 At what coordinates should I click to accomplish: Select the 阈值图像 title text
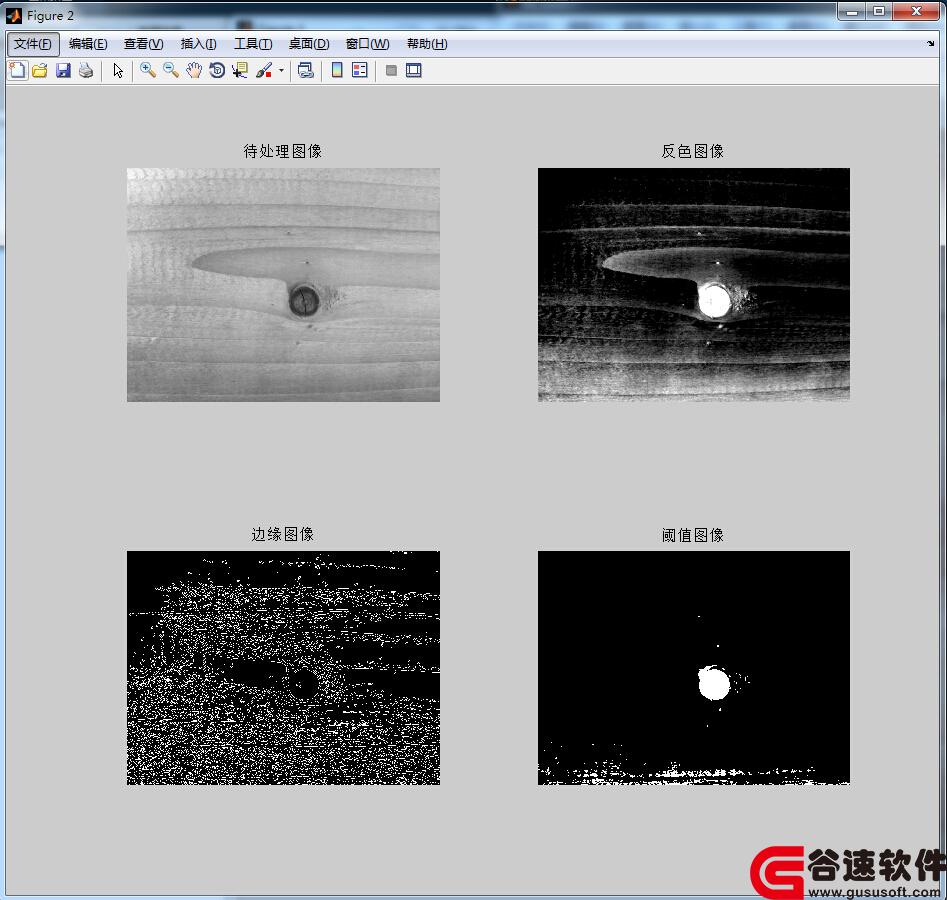point(693,535)
